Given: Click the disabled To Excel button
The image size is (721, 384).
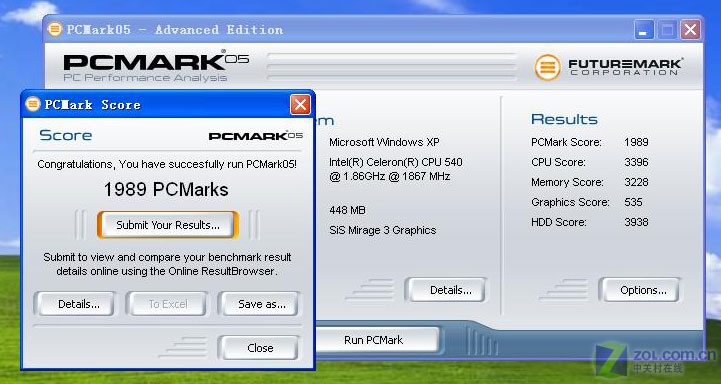Looking at the screenshot, I should coord(167,304).
